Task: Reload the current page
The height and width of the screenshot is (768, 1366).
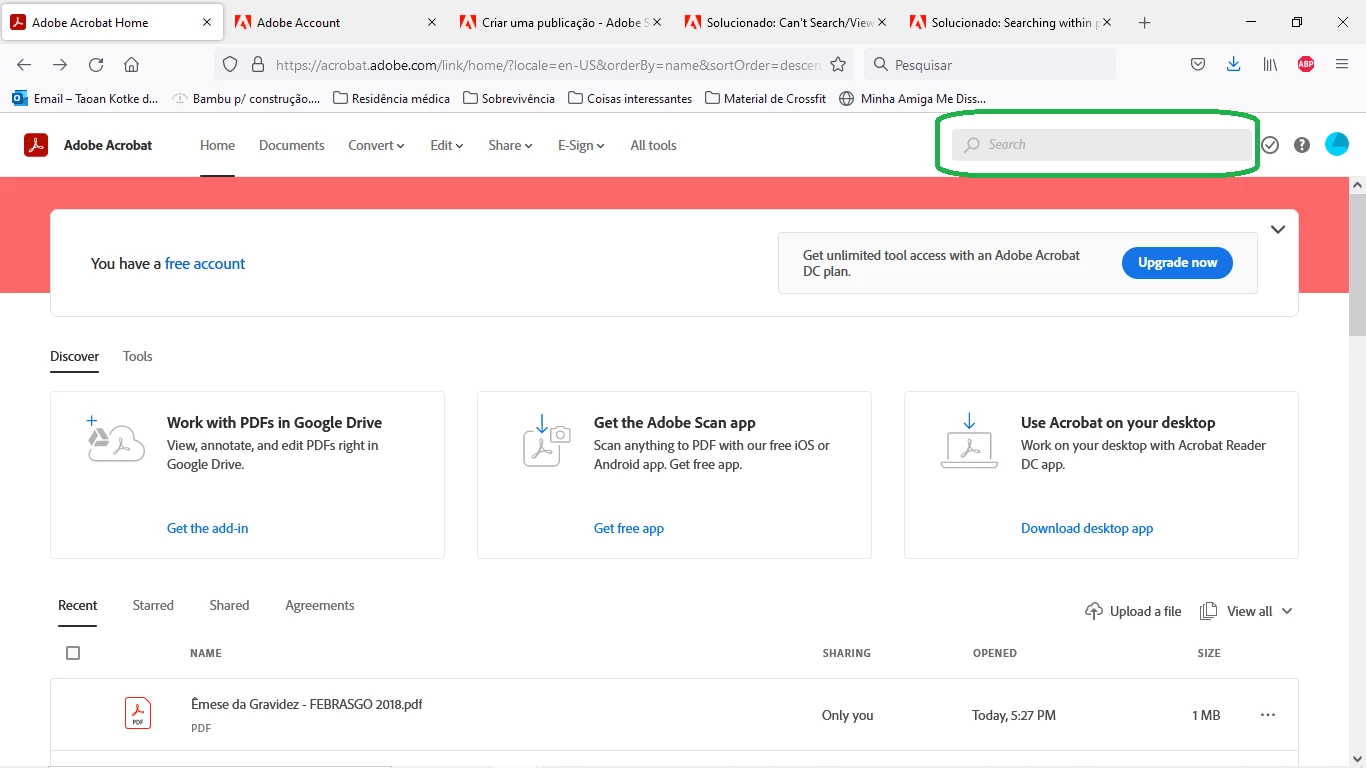Action: coord(96,64)
